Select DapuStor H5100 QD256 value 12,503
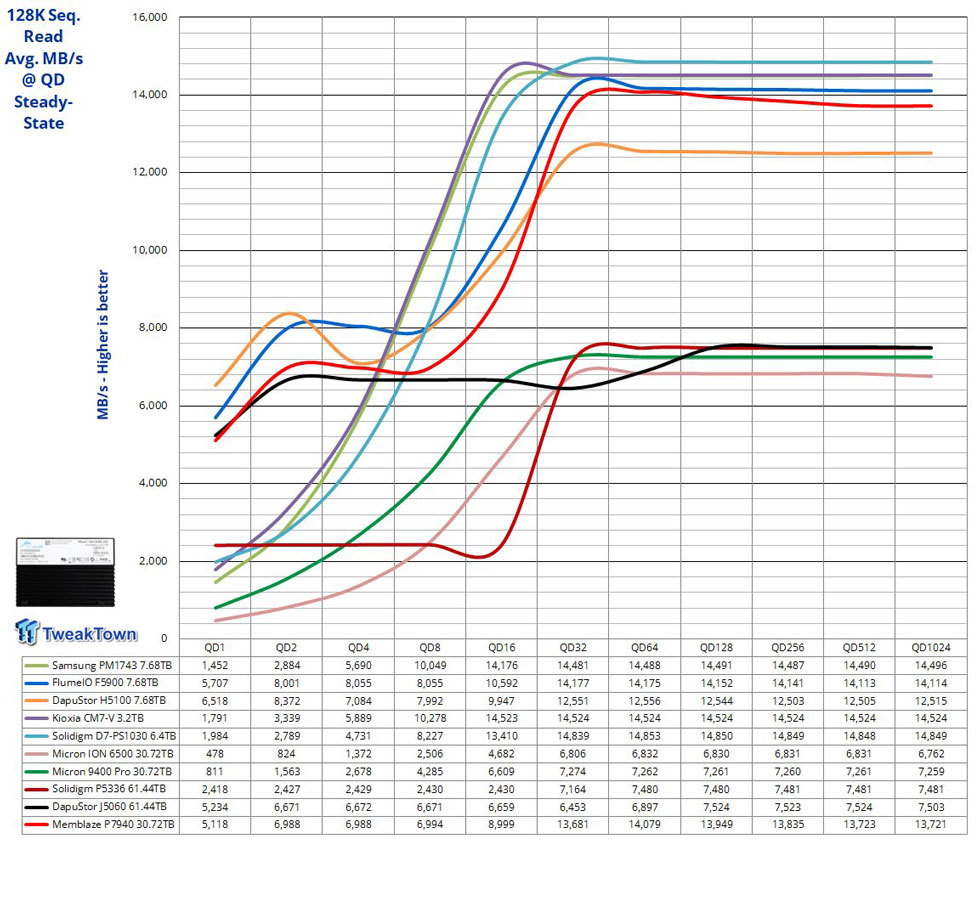Image resolution: width=980 pixels, height=898 pixels. pyautogui.click(x=788, y=701)
